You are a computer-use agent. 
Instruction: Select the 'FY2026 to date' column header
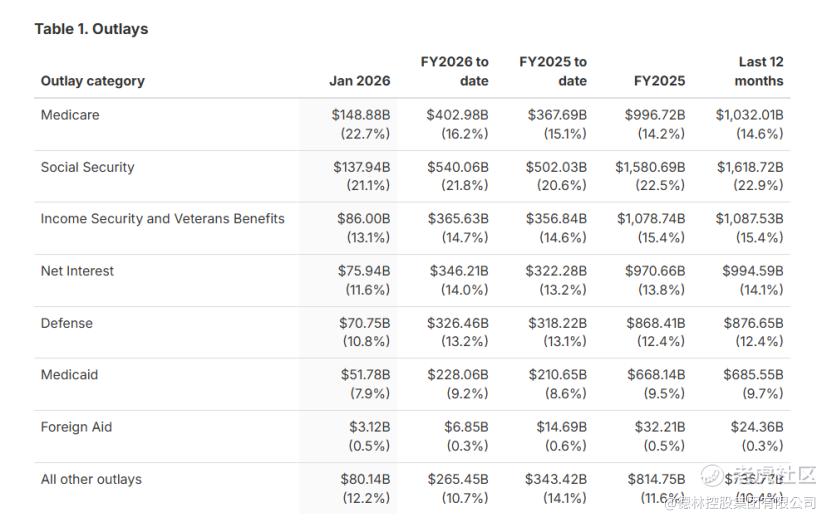455,71
